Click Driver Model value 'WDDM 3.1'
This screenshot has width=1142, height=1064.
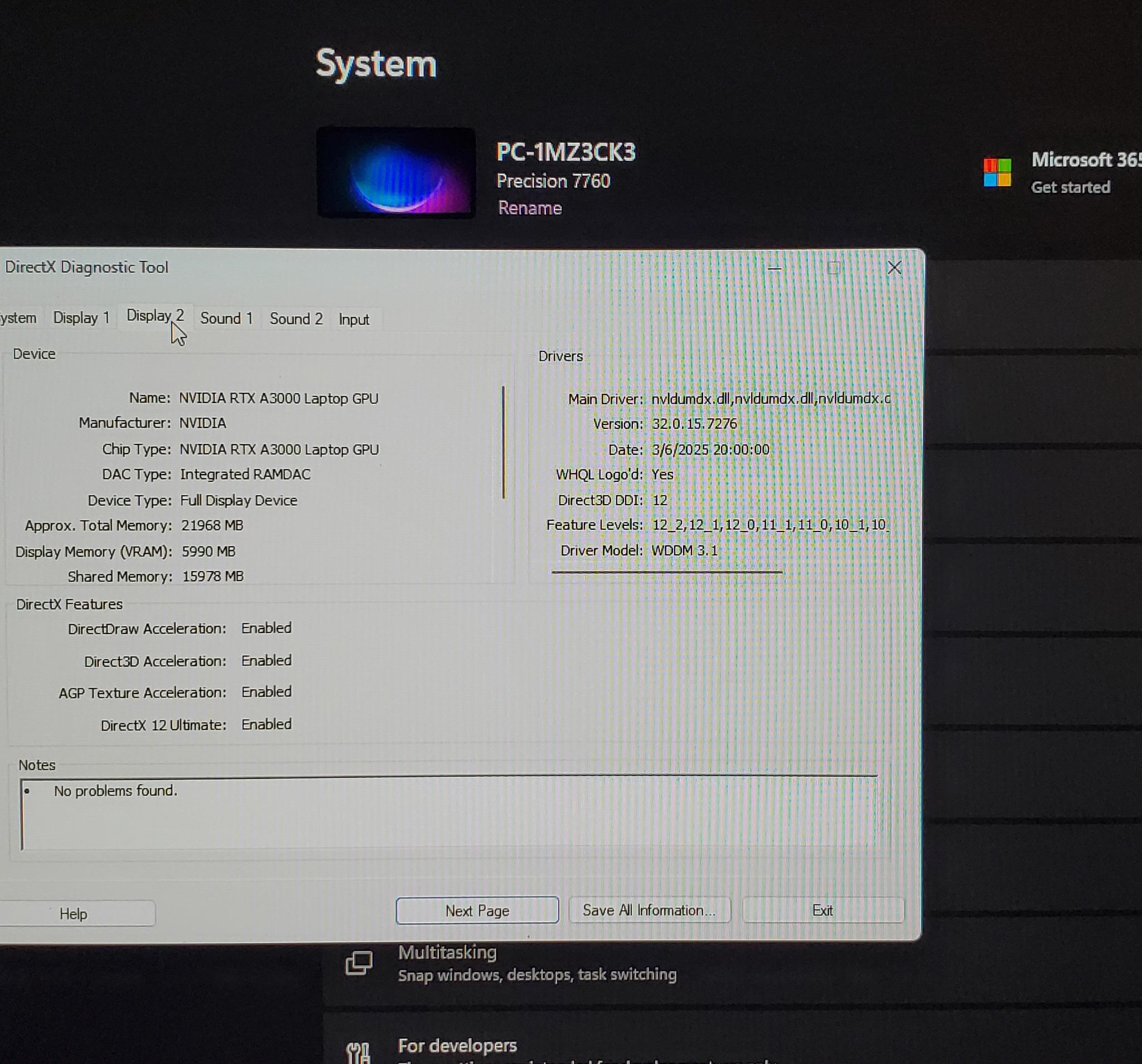pyautogui.click(x=684, y=550)
